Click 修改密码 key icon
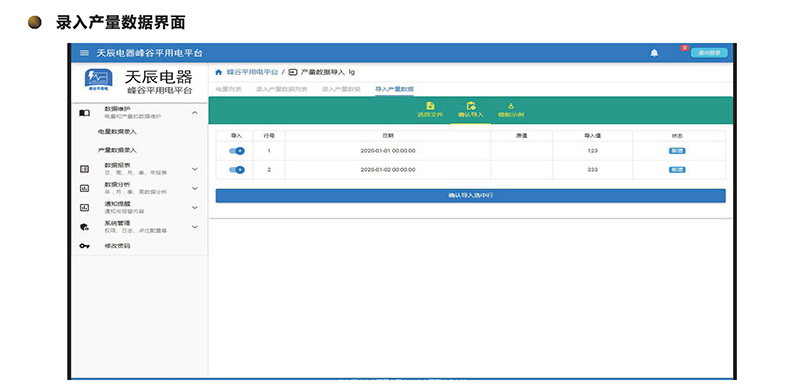Screen dimensions: 796x384 pyautogui.click(x=84, y=246)
